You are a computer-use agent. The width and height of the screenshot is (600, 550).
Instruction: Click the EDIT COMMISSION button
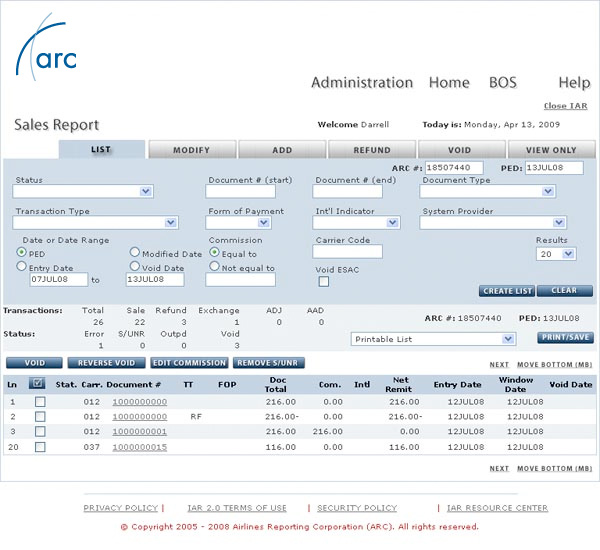(189, 363)
